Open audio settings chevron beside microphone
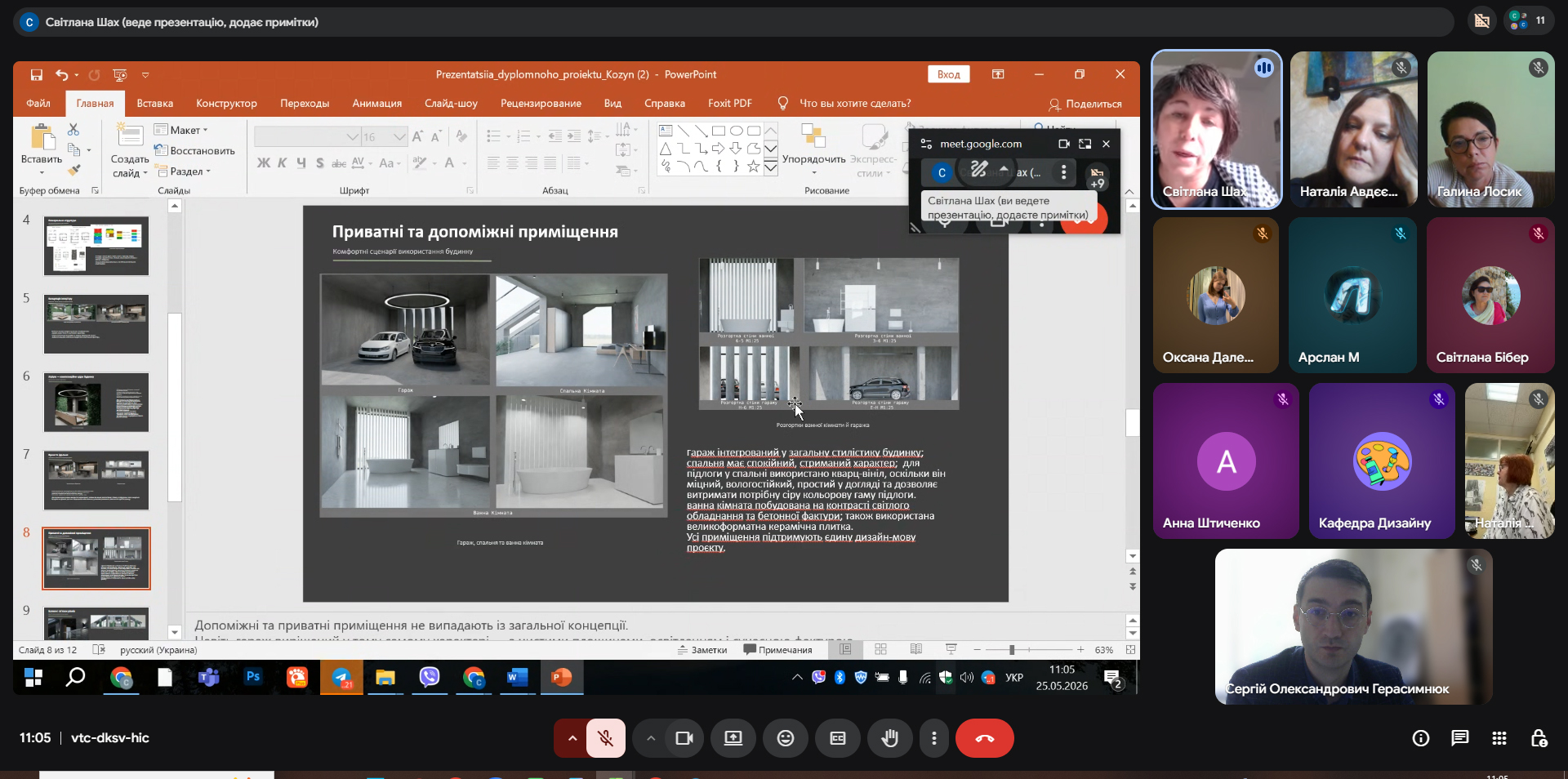The image size is (1568, 779). click(572, 738)
